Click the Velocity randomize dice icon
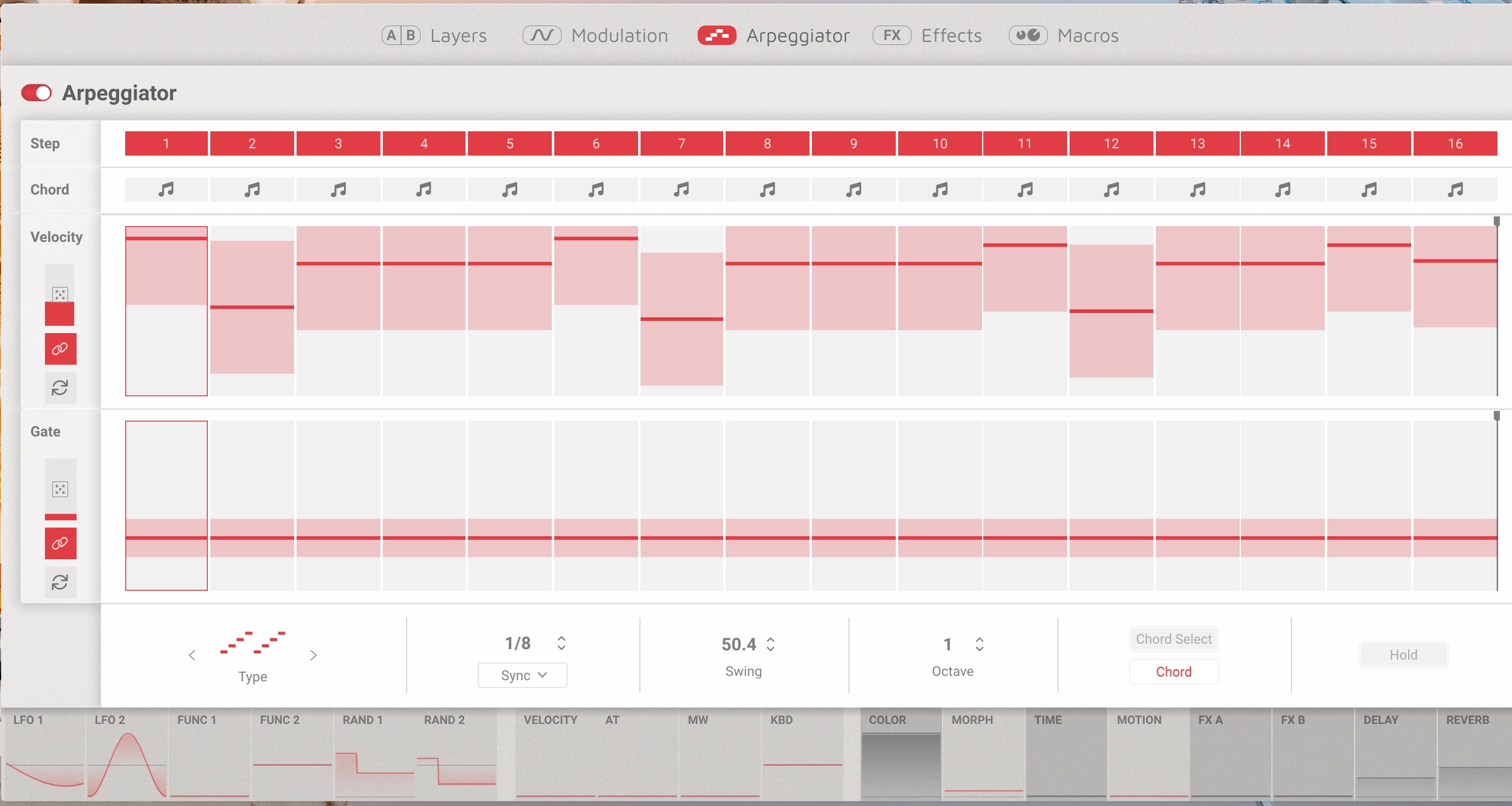The height and width of the screenshot is (806, 1512). pos(60,295)
